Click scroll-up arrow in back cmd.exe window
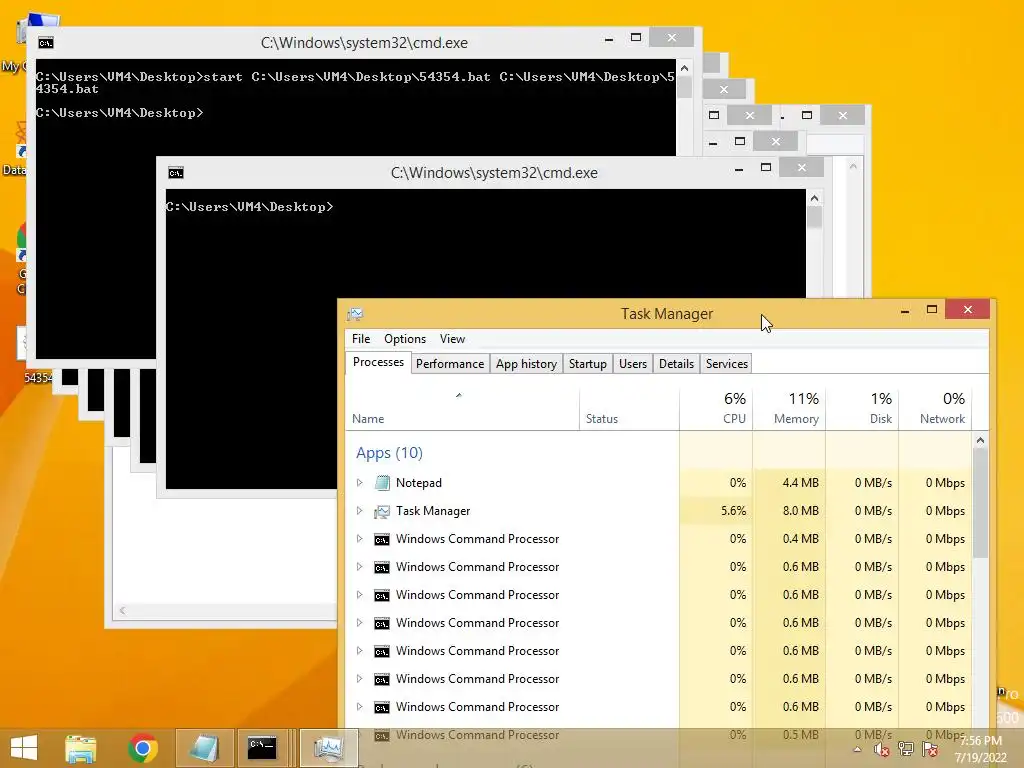The width and height of the screenshot is (1024, 768). (684, 68)
